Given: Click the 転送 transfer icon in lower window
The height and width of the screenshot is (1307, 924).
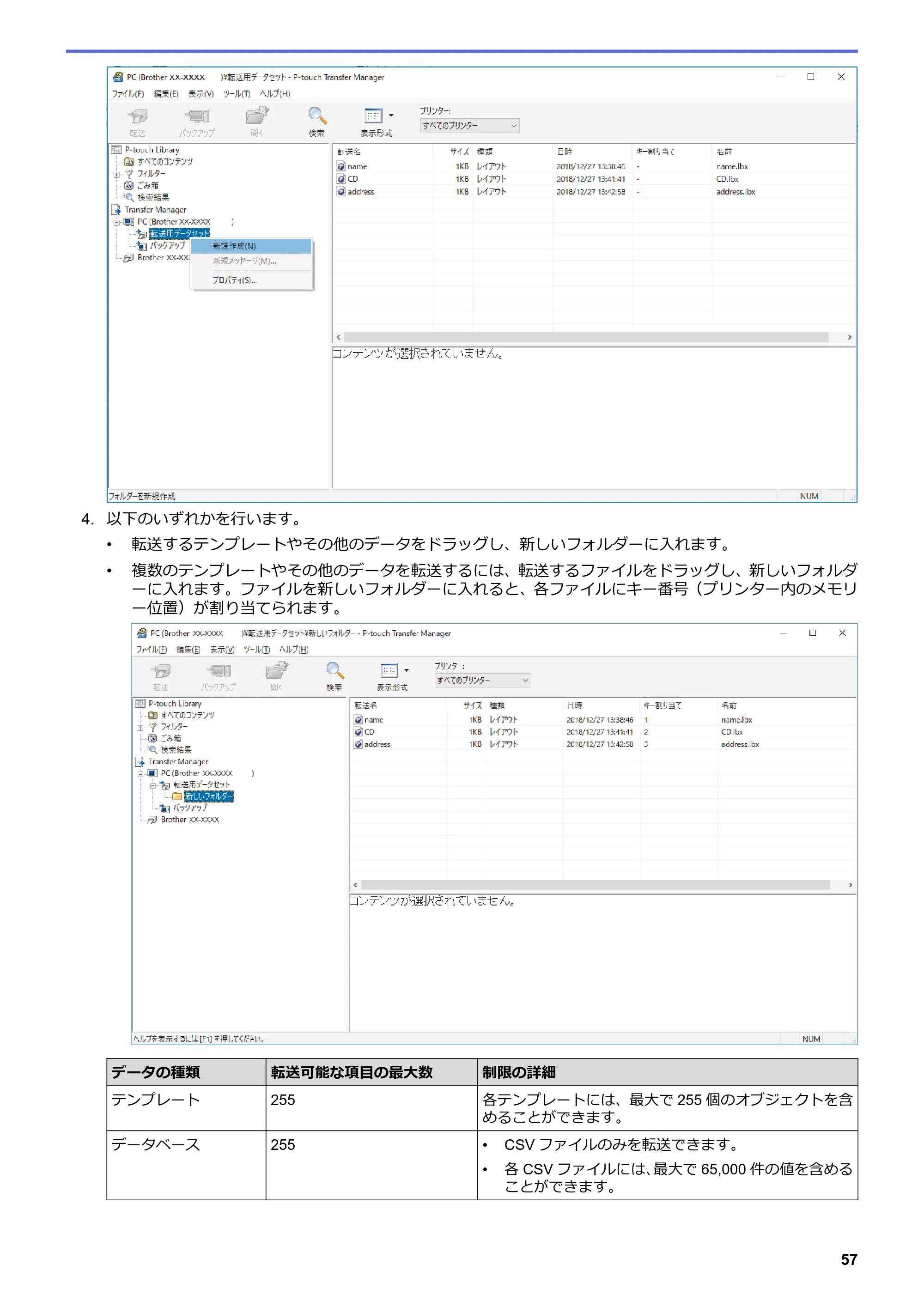Looking at the screenshot, I should pos(161,671).
